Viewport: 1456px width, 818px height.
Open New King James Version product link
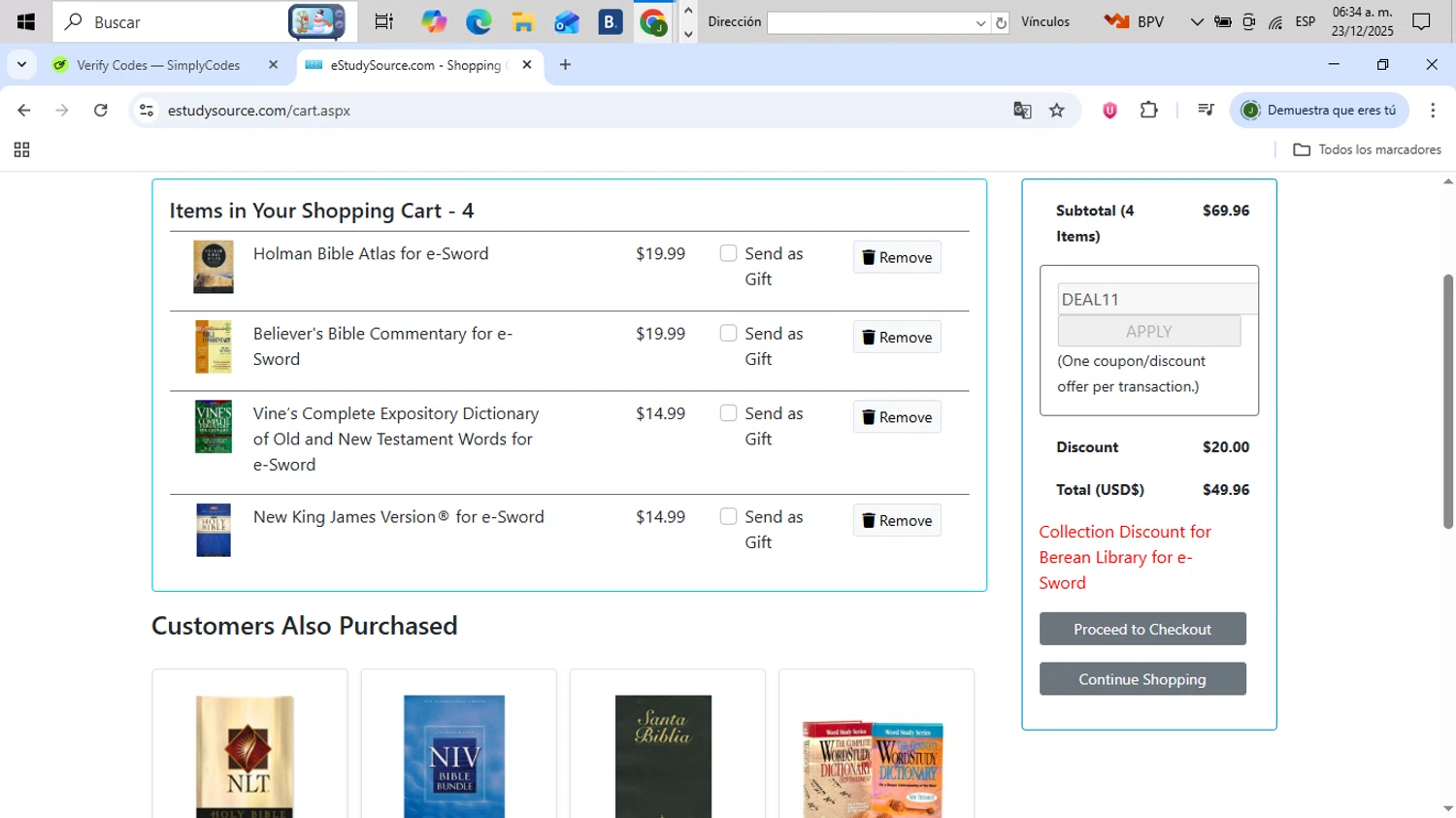[x=398, y=516]
